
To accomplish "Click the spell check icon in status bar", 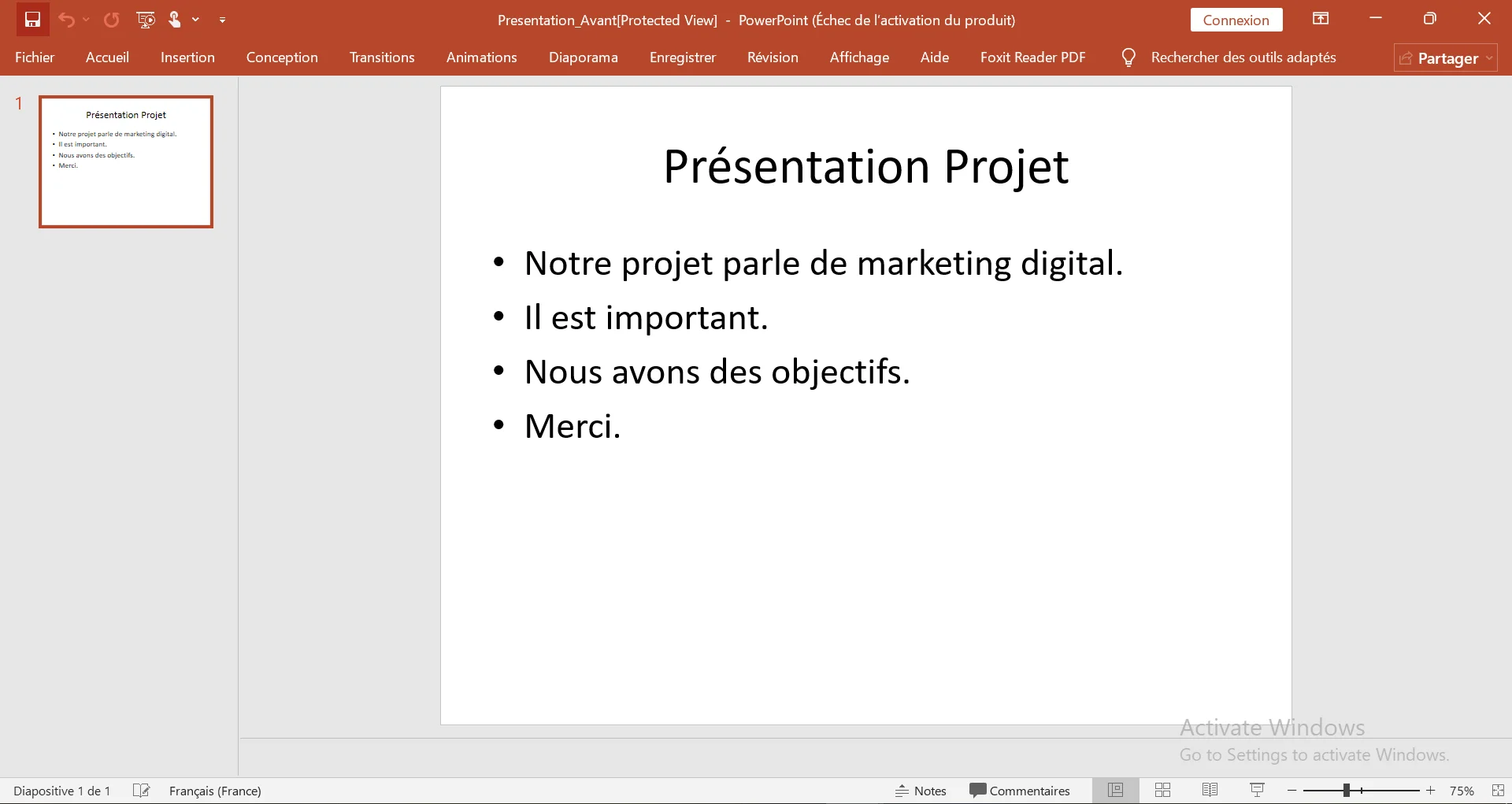I will 142,790.
